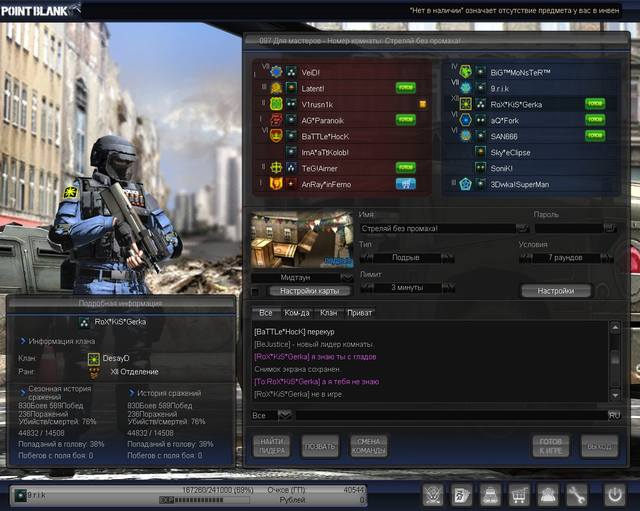The width and height of the screenshot is (640, 511).
Task: Click the DesayD clan emblem in info panel
Action: [x=94, y=359]
